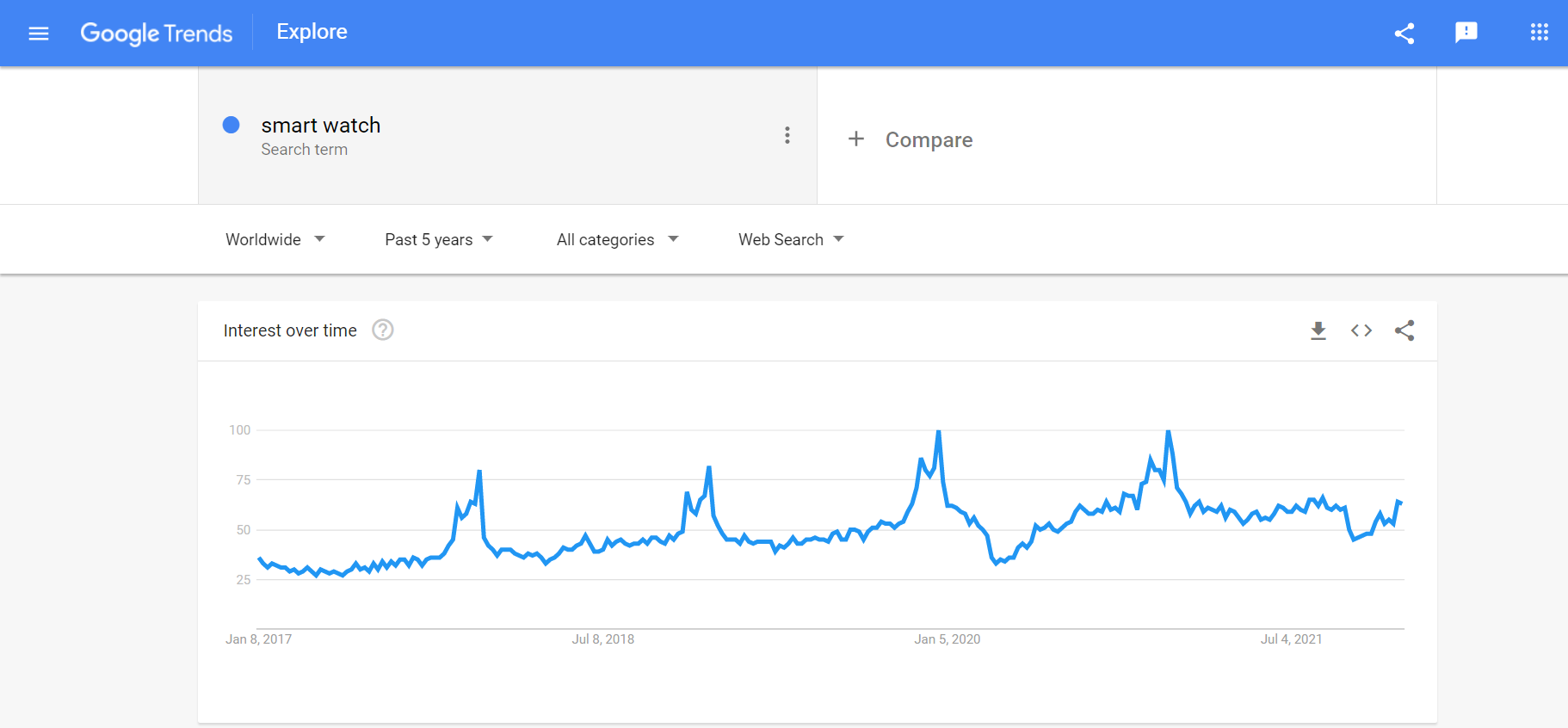This screenshot has height=728, width=1568.
Task: Add a Compare search term
Action: tap(929, 139)
